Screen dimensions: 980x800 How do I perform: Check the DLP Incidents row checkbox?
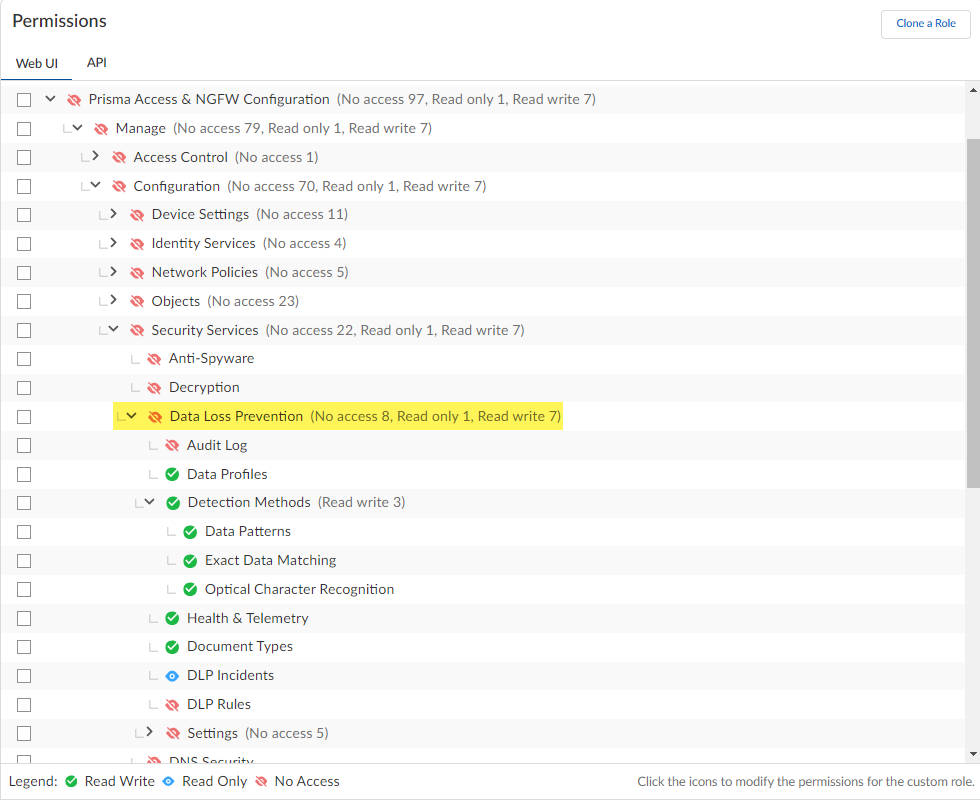pyautogui.click(x=24, y=676)
